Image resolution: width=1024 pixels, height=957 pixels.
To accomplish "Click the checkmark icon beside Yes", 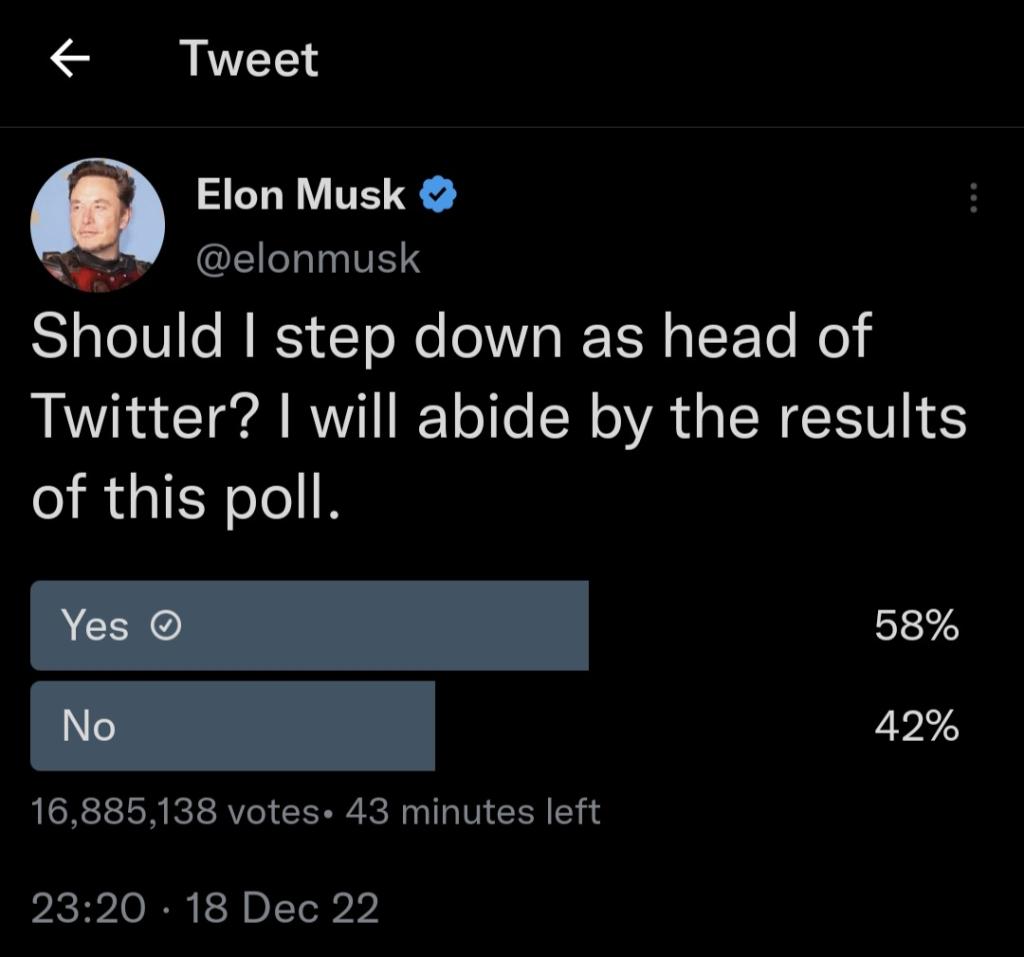I will [164, 627].
